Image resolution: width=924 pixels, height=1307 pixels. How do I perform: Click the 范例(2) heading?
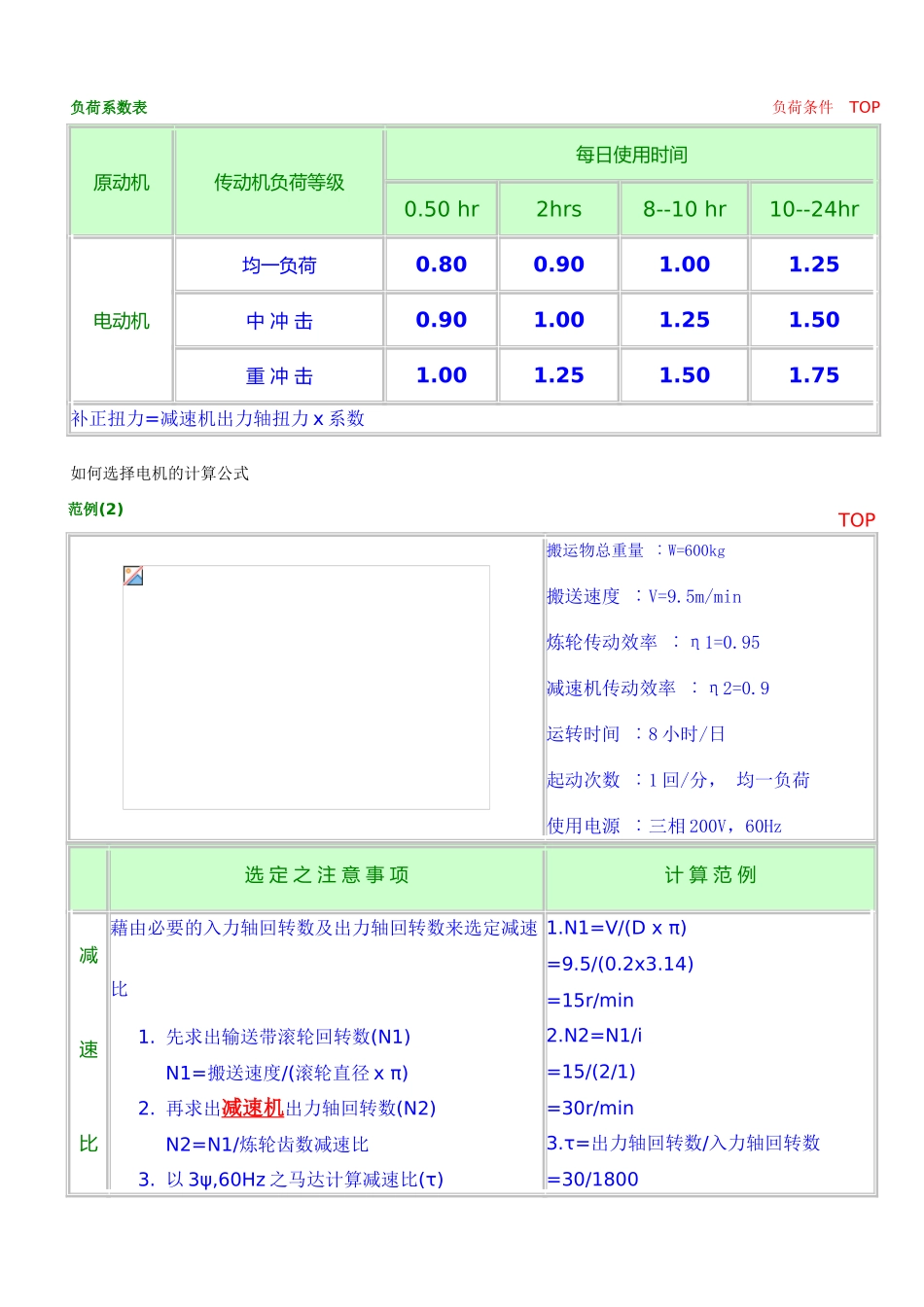96,509
